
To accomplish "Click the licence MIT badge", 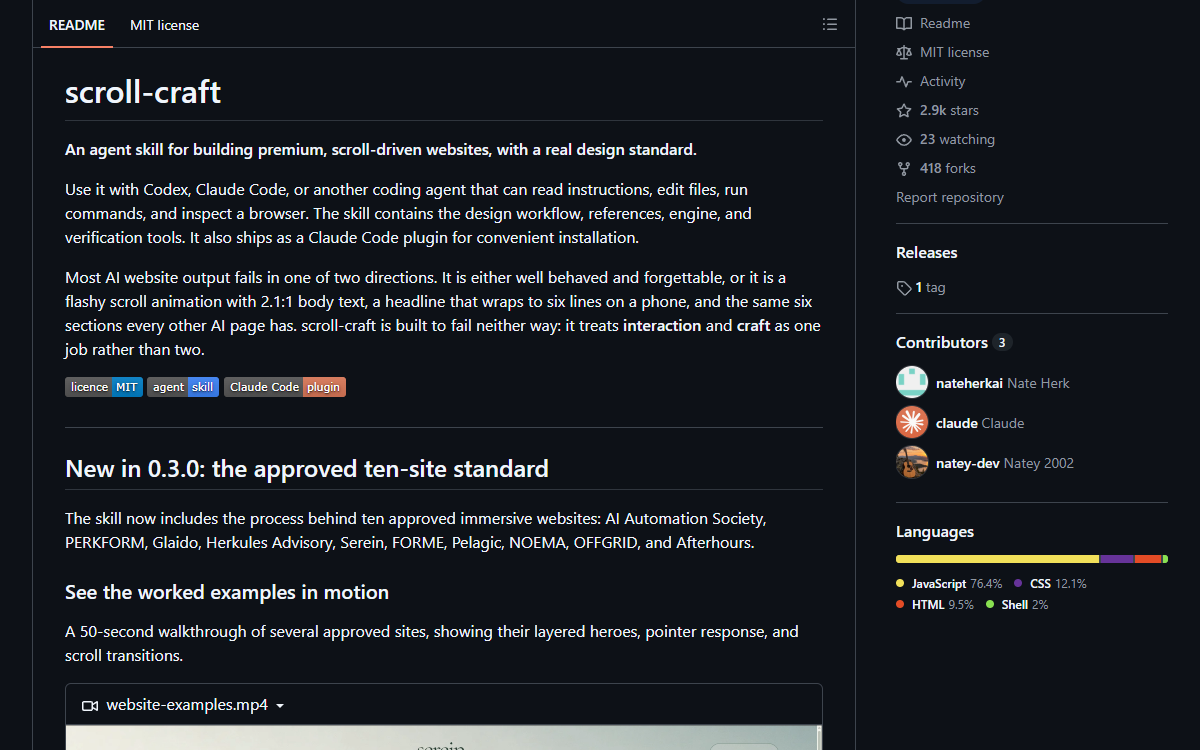I will (104, 387).
